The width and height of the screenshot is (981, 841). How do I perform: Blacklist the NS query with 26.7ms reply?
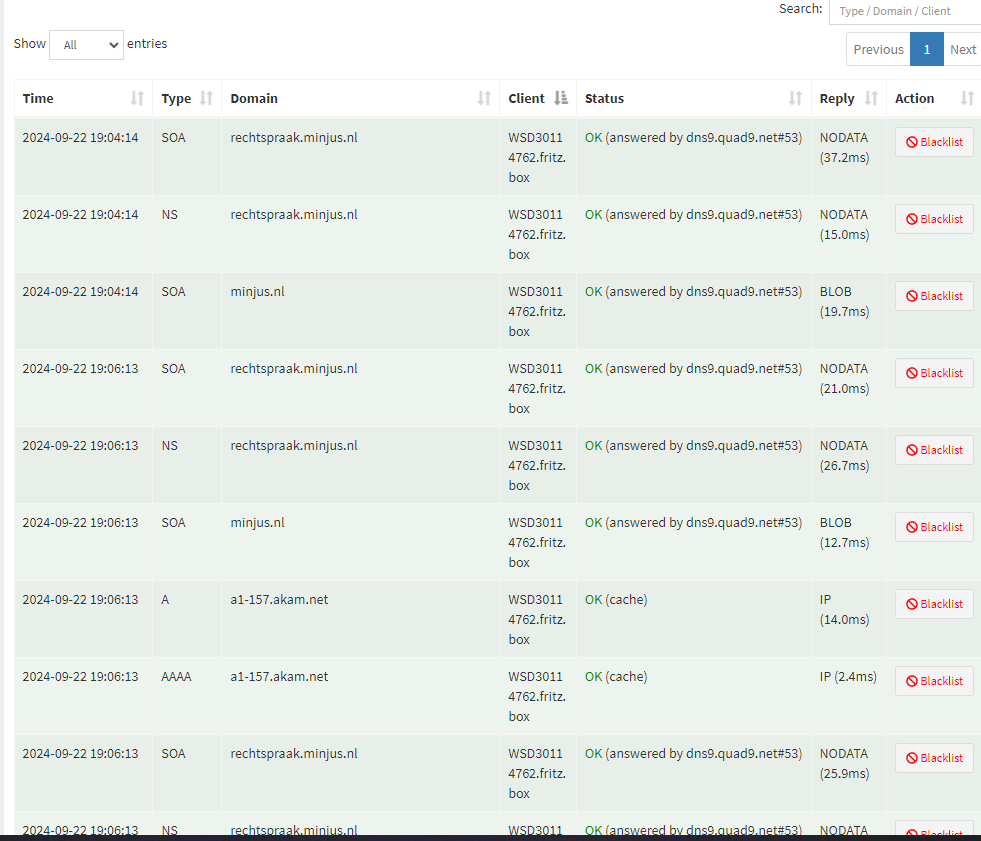[934, 450]
